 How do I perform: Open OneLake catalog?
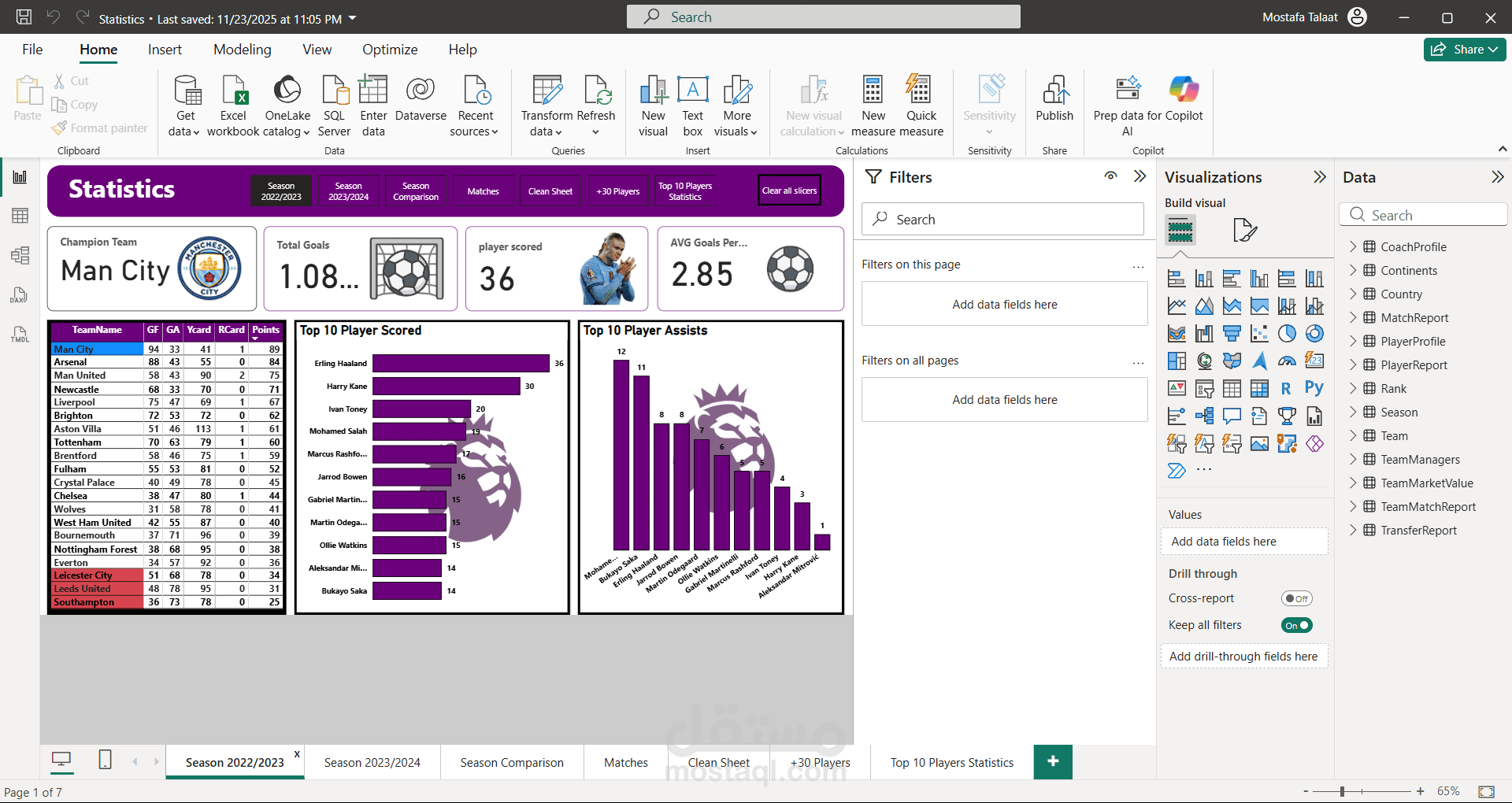287,106
